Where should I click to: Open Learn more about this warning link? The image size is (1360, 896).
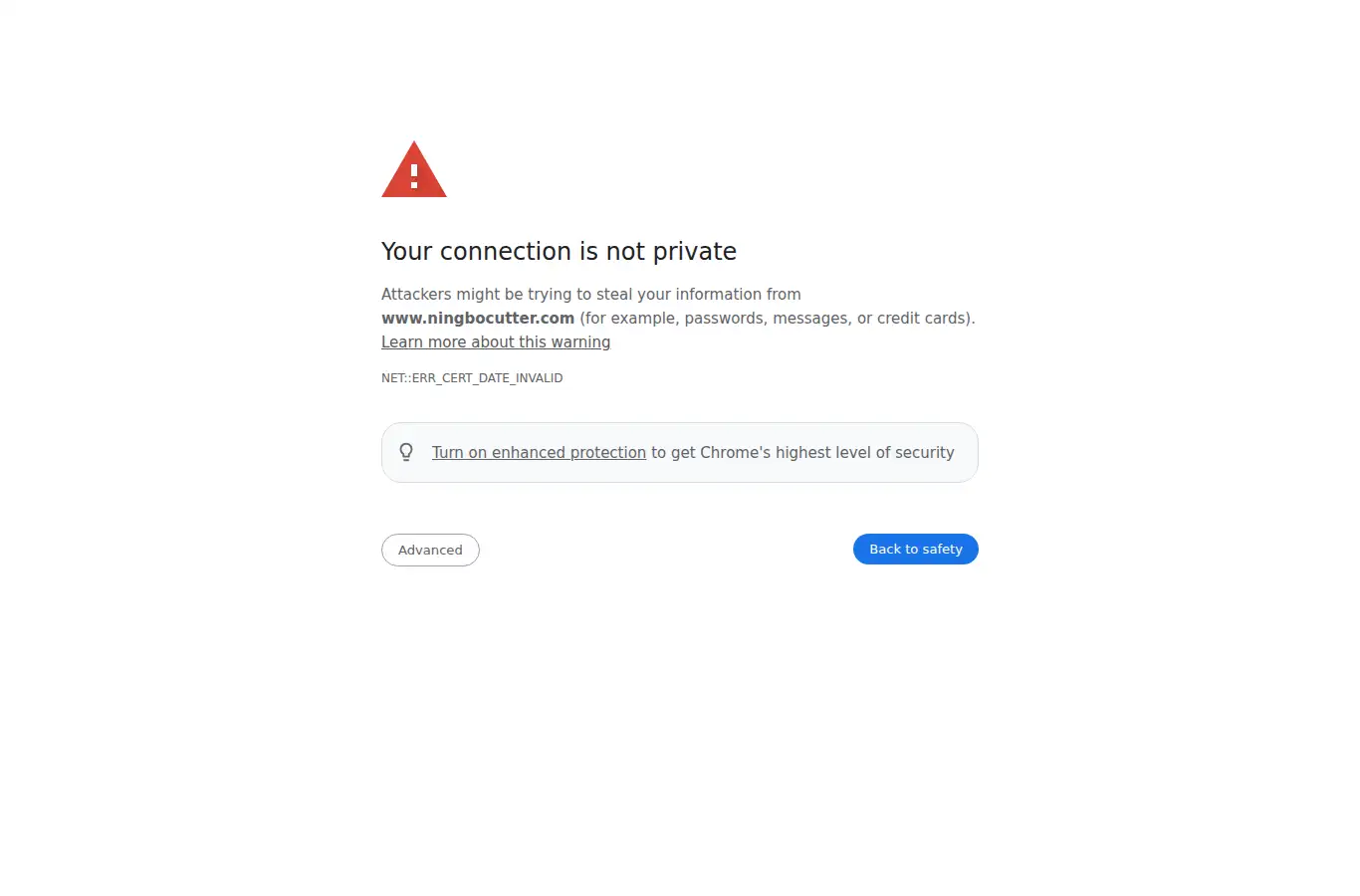pyautogui.click(x=496, y=341)
